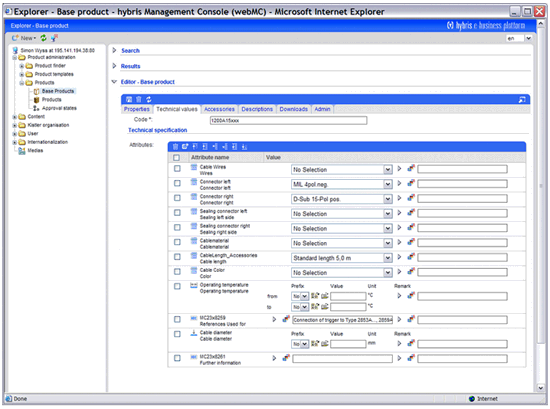This screenshot has height=409, width=550.
Task: Click the localization icon left of the MC23x8259 value
Action: point(286,319)
